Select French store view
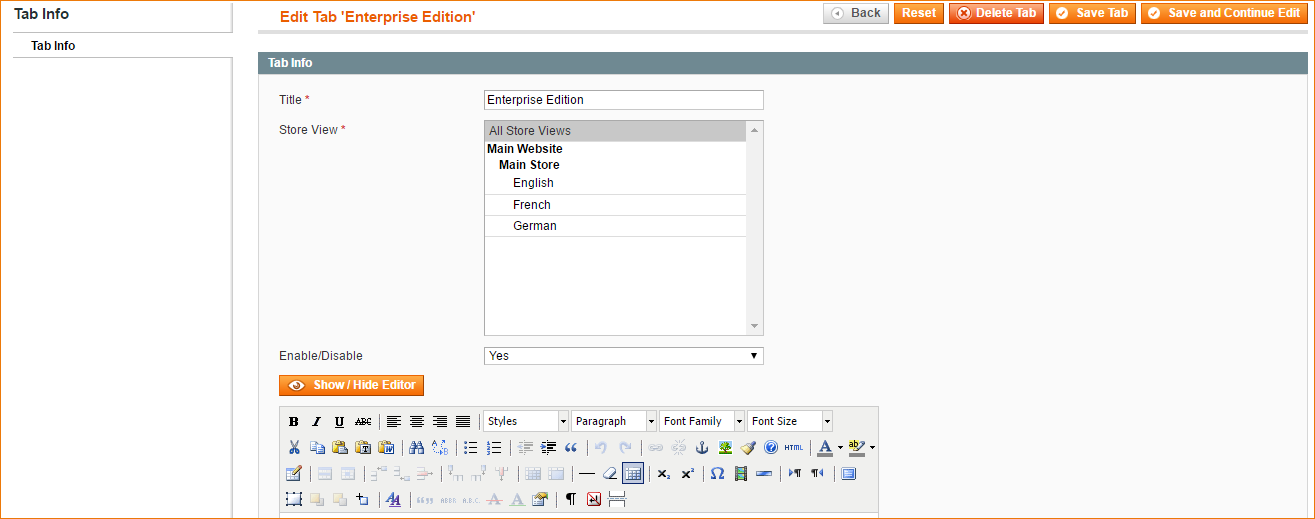This screenshot has width=1315, height=519. (x=615, y=205)
